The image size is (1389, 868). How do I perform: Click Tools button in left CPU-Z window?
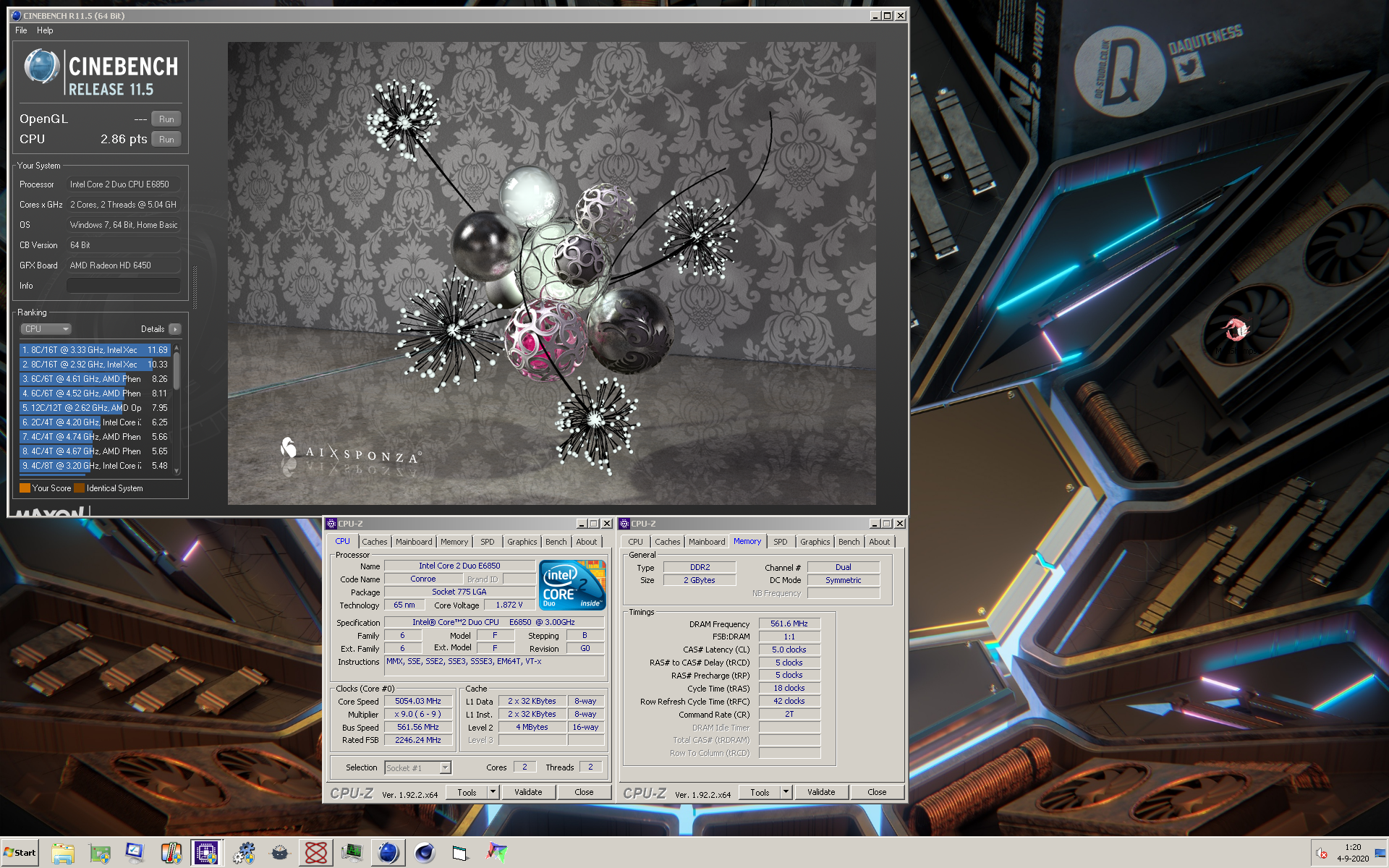(x=467, y=792)
